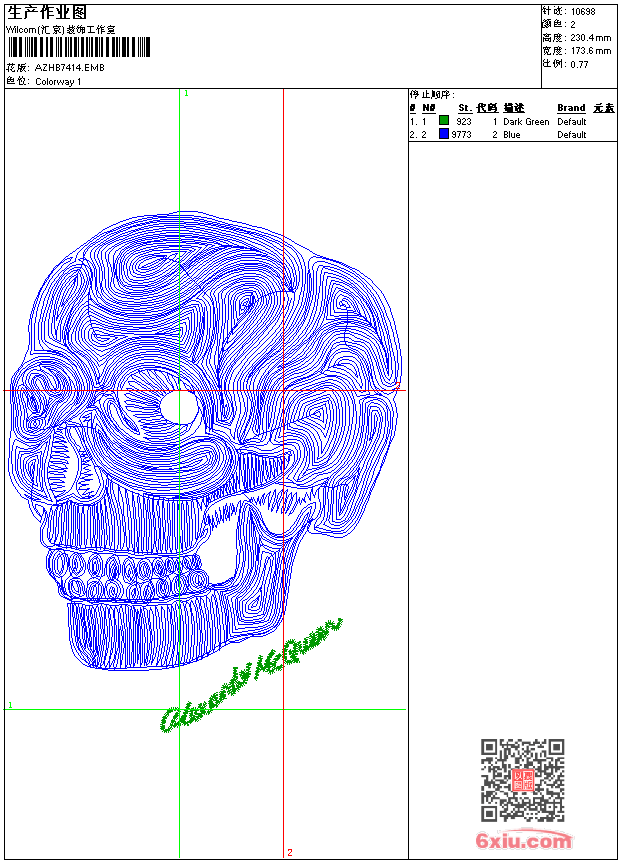Screen dimensions: 620x860
Task: Click the 6xiu.com watermark logo
Action: click(x=524, y=841)
